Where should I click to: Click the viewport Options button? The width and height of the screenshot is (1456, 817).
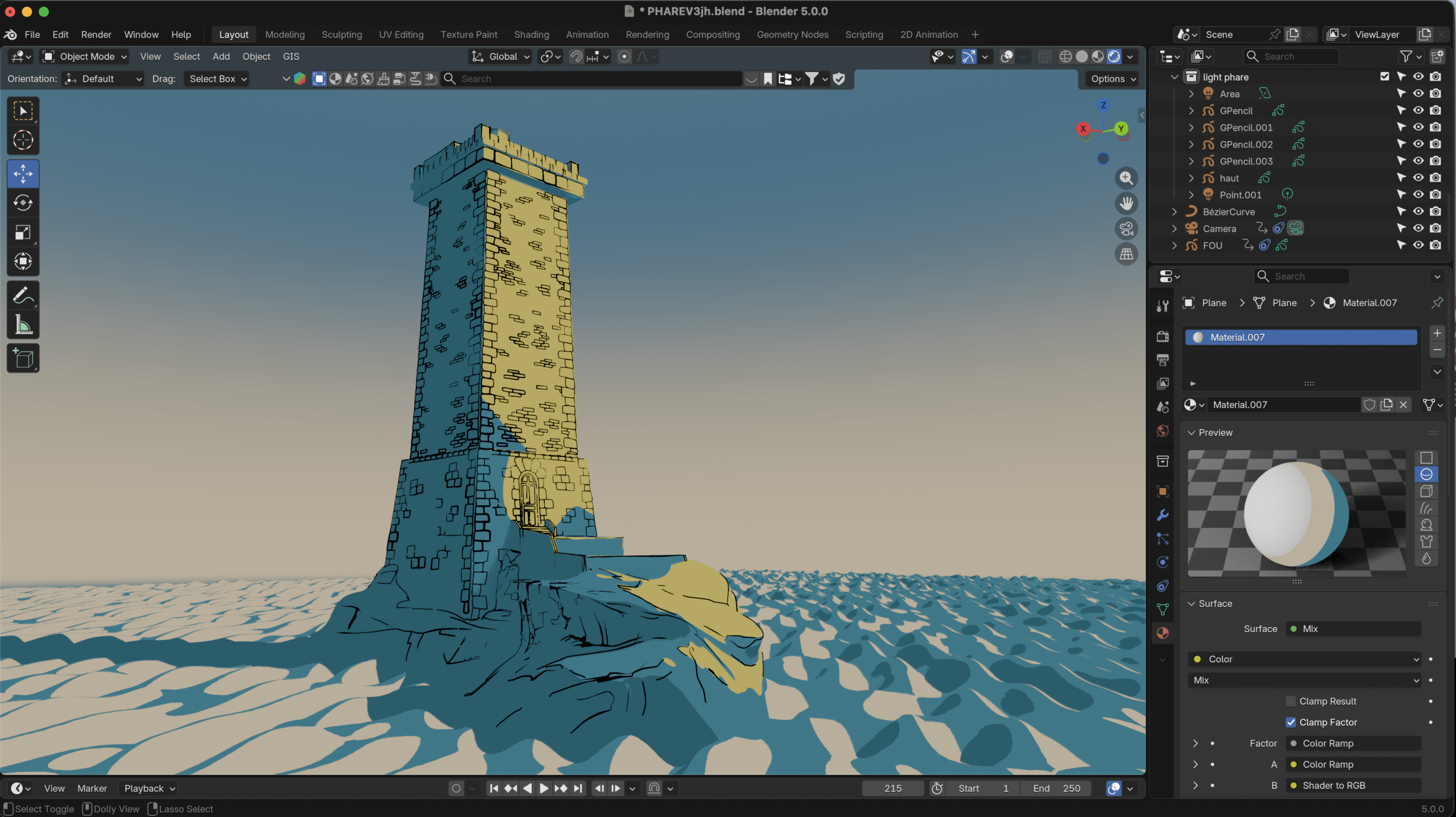[1112, 79]
